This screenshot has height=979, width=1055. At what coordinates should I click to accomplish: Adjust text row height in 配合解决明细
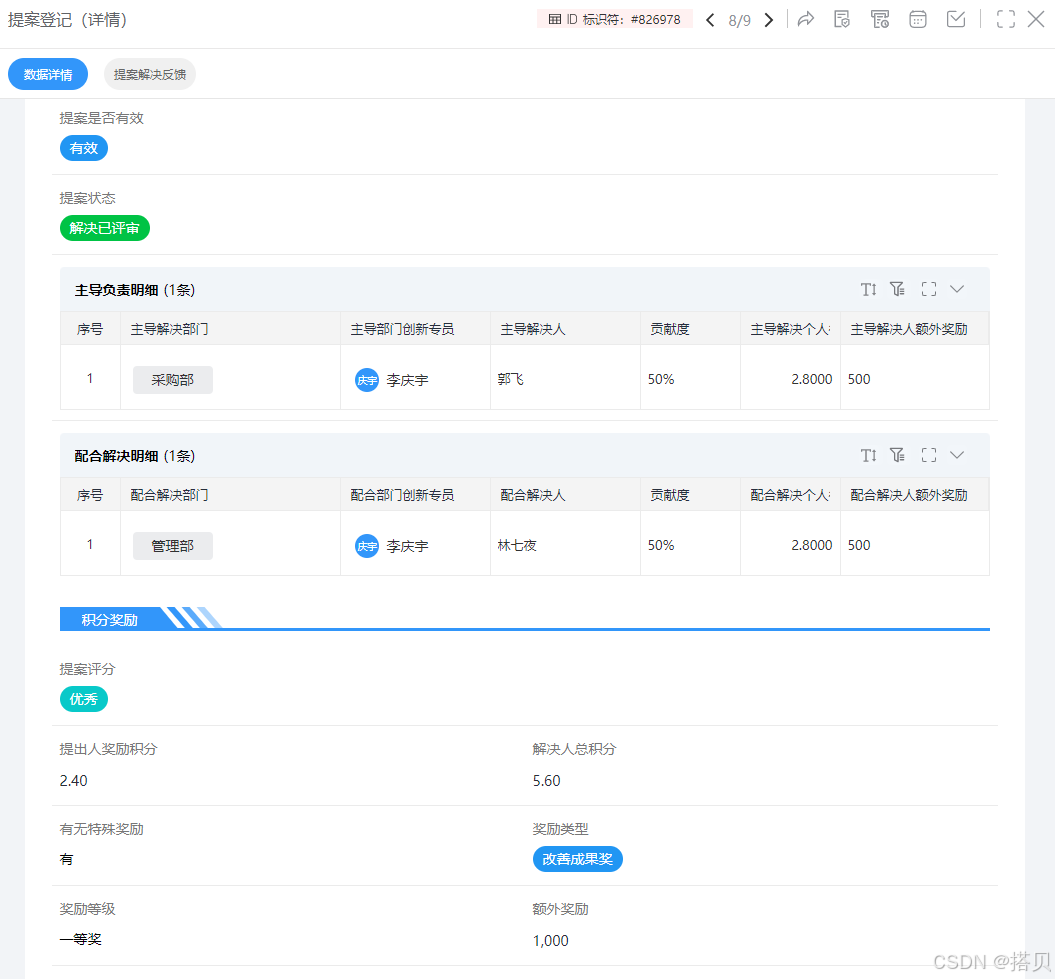coord(869,456)
